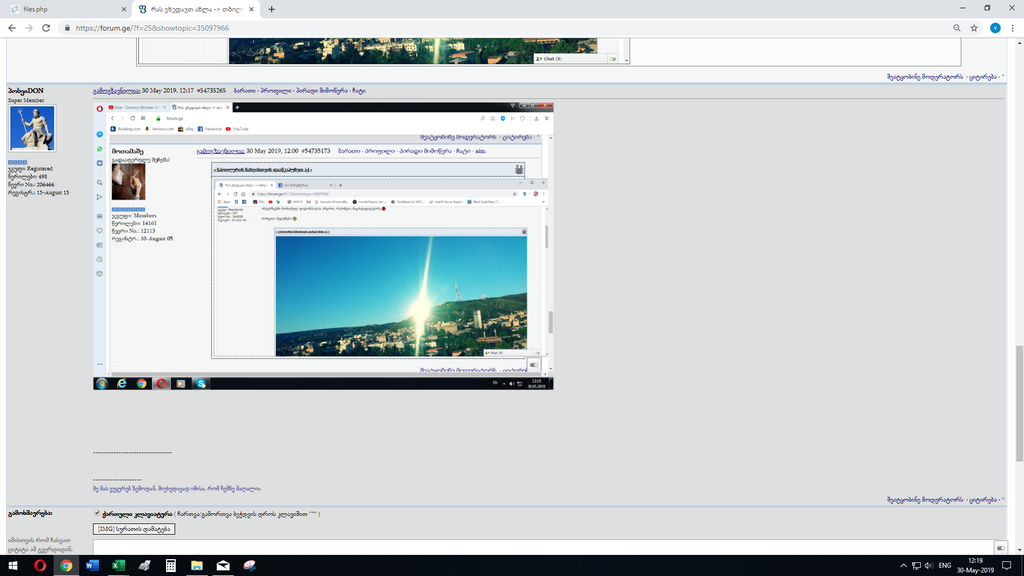Click '[IMG] სურათის დამატება' button
Viewport: 1024px width, 576px height.
tap(134, 529)
